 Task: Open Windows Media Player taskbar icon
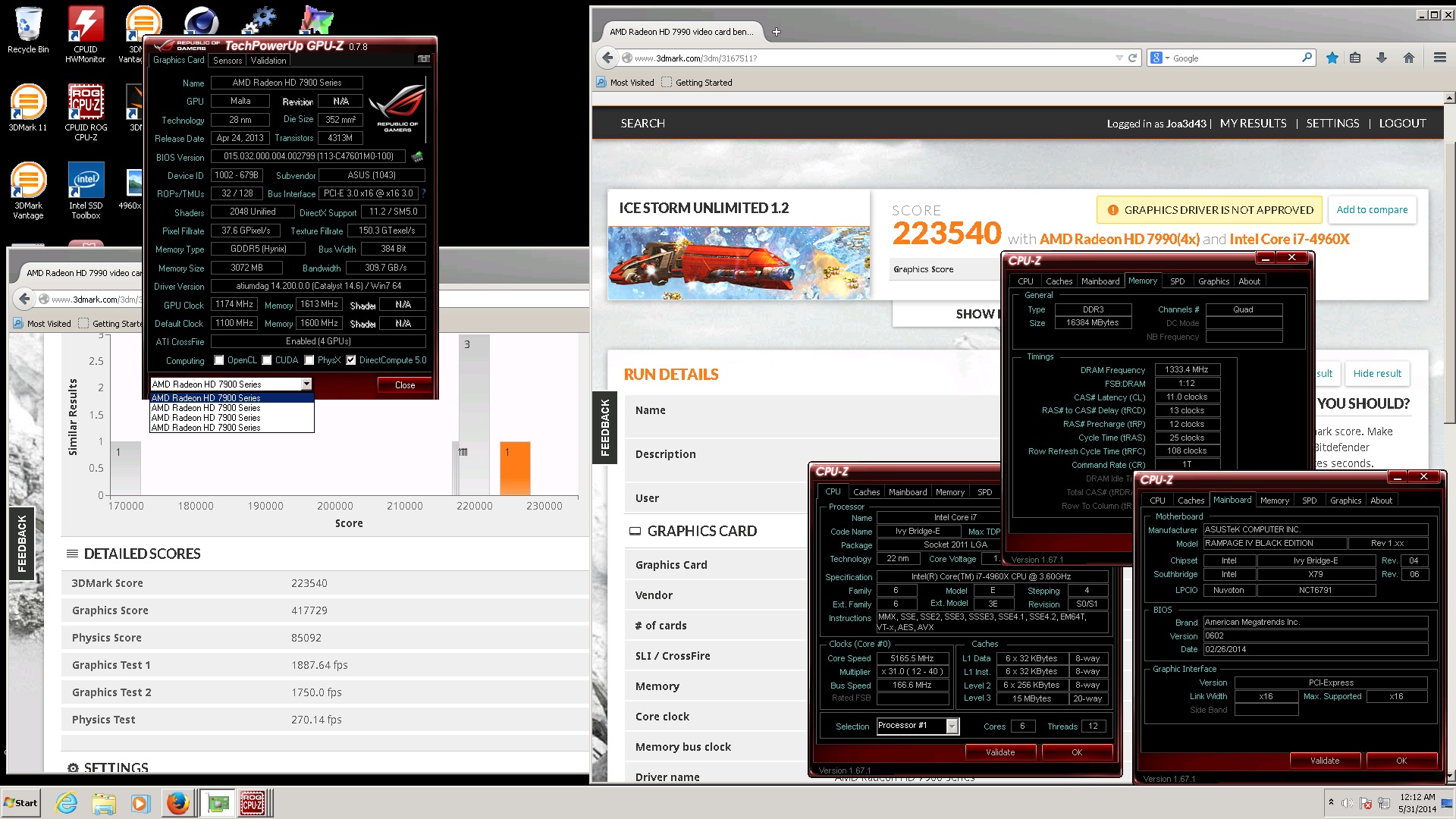[x=140, y=803]
